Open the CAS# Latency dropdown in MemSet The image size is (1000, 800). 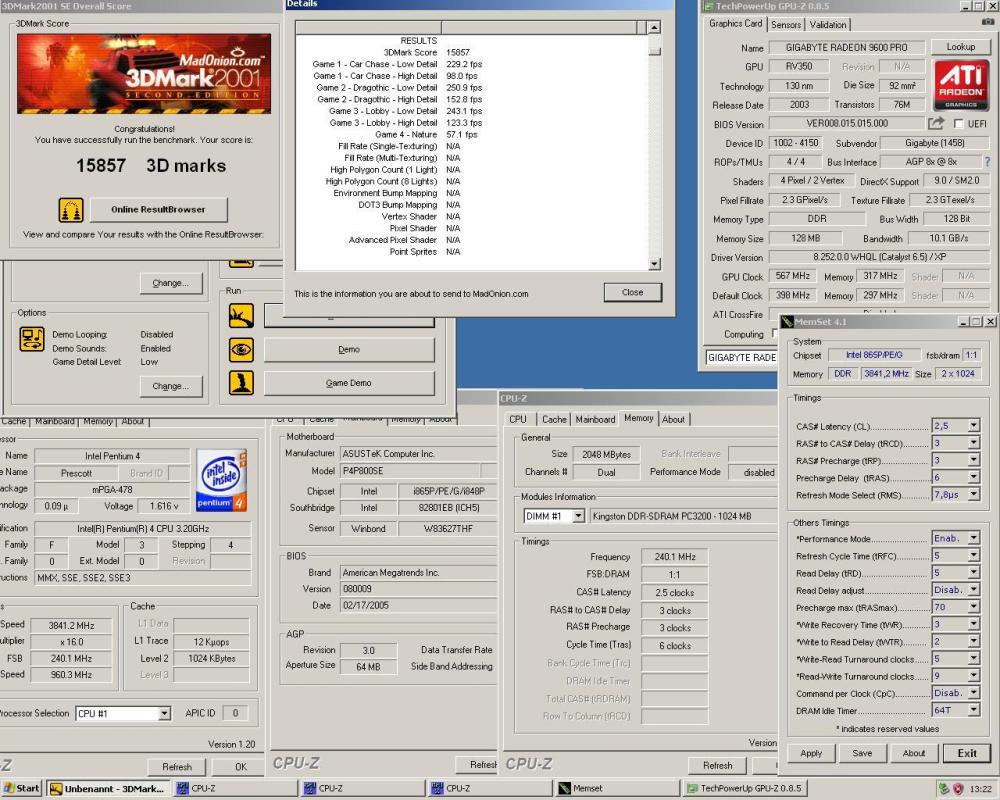point(973,426)
